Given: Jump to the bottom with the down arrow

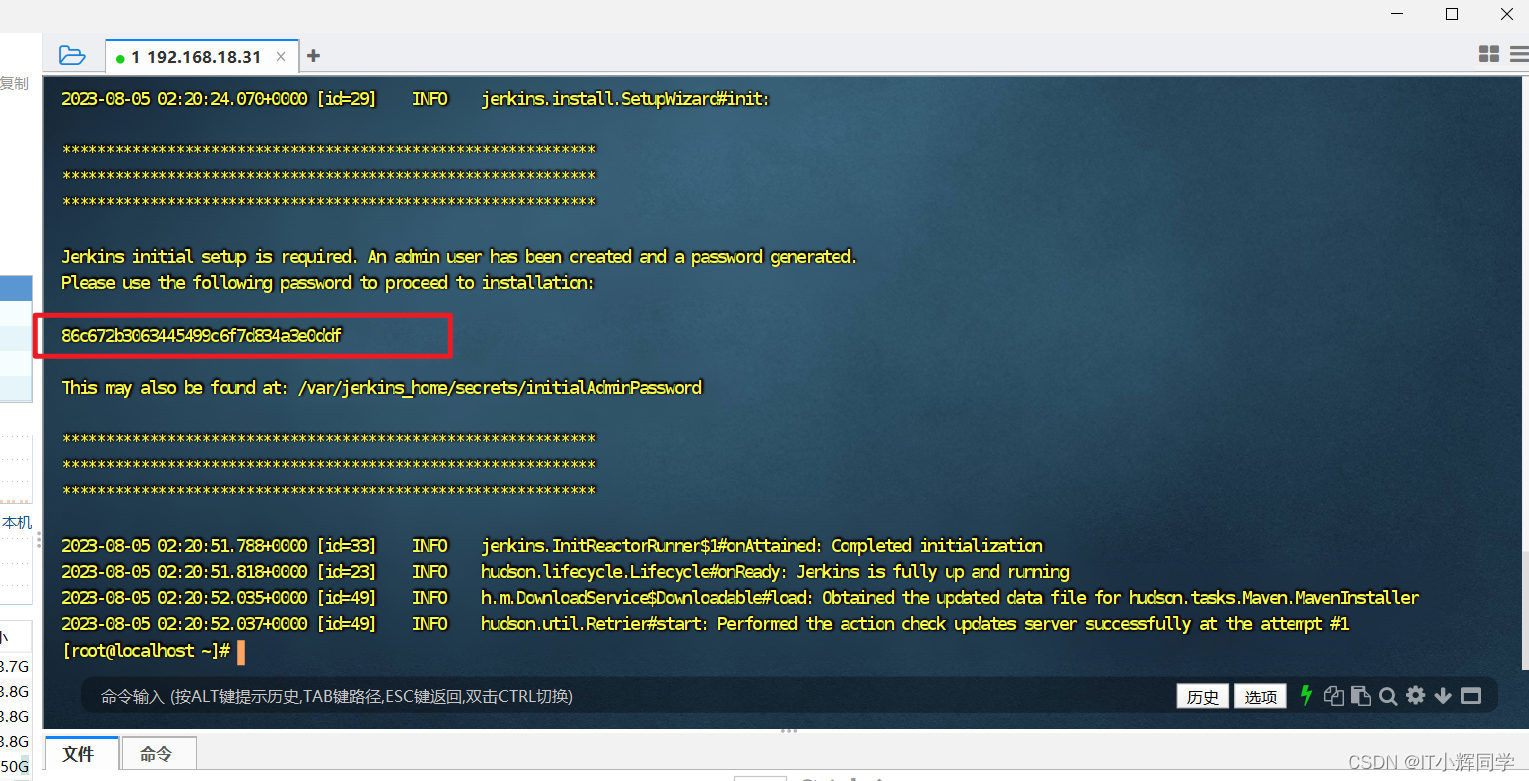Looking at the screenshot, I should point(1442,696).
